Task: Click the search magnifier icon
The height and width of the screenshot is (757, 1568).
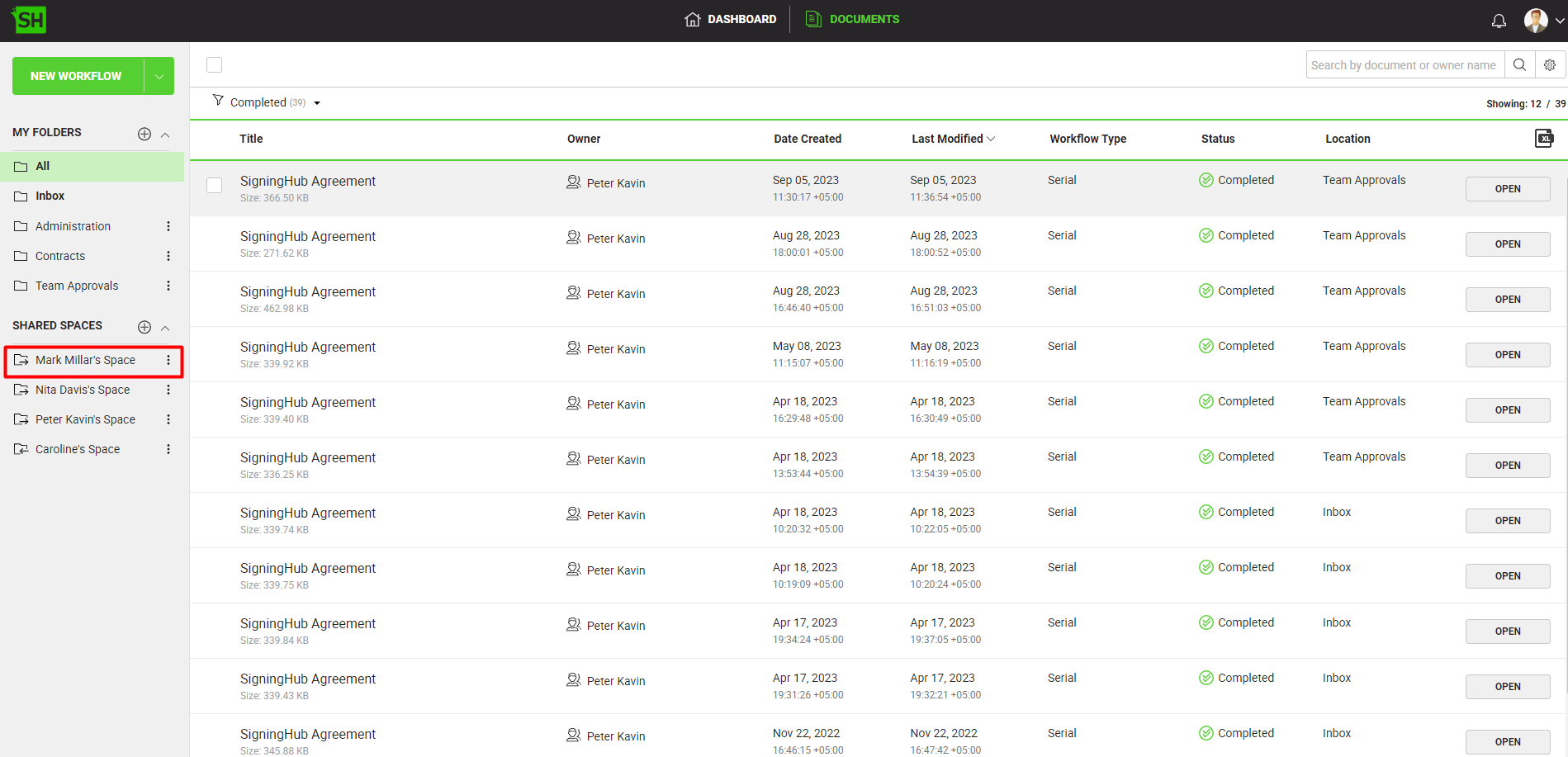Action: pyautogui.click(x=1519, y=65)
